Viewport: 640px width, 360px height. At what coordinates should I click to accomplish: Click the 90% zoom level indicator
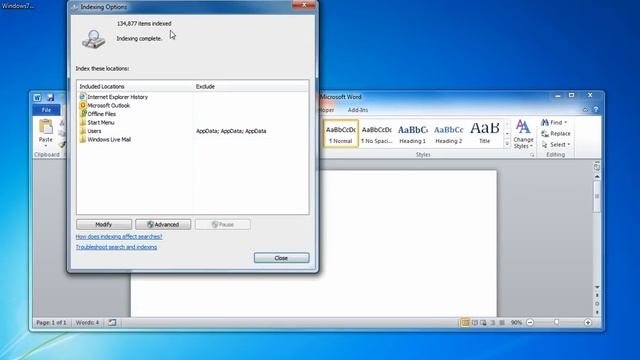[x=516, y=322]
